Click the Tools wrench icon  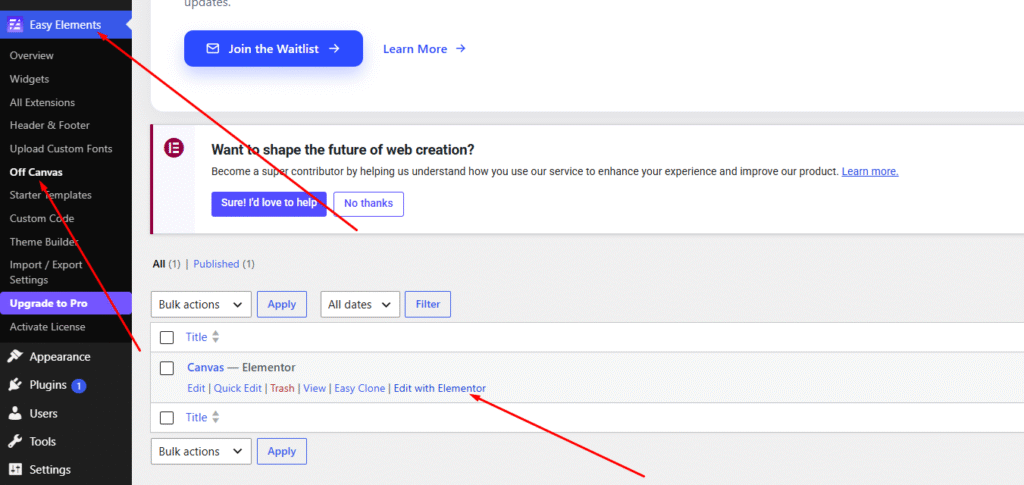pos(15,441)
